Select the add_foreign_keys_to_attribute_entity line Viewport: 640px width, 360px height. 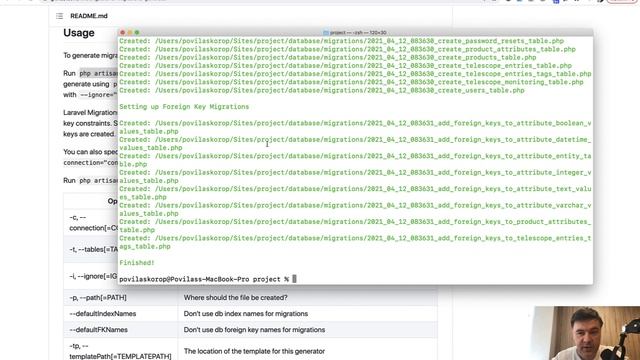click(x=355, y=160)
